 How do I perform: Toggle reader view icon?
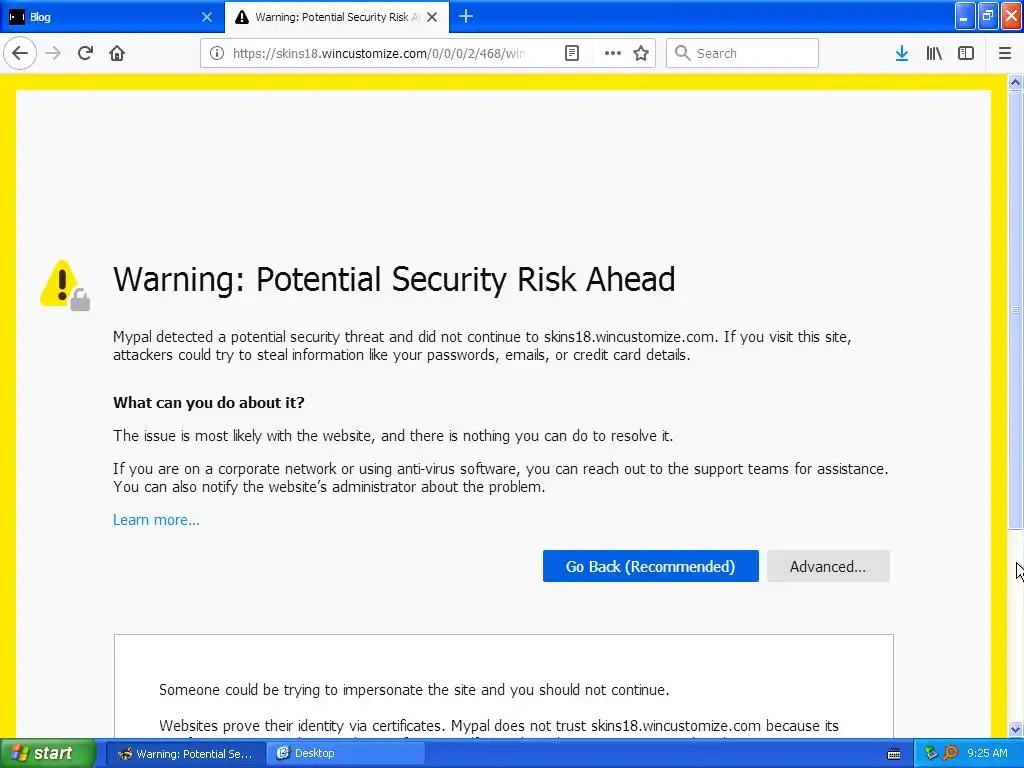pos(571,53)
